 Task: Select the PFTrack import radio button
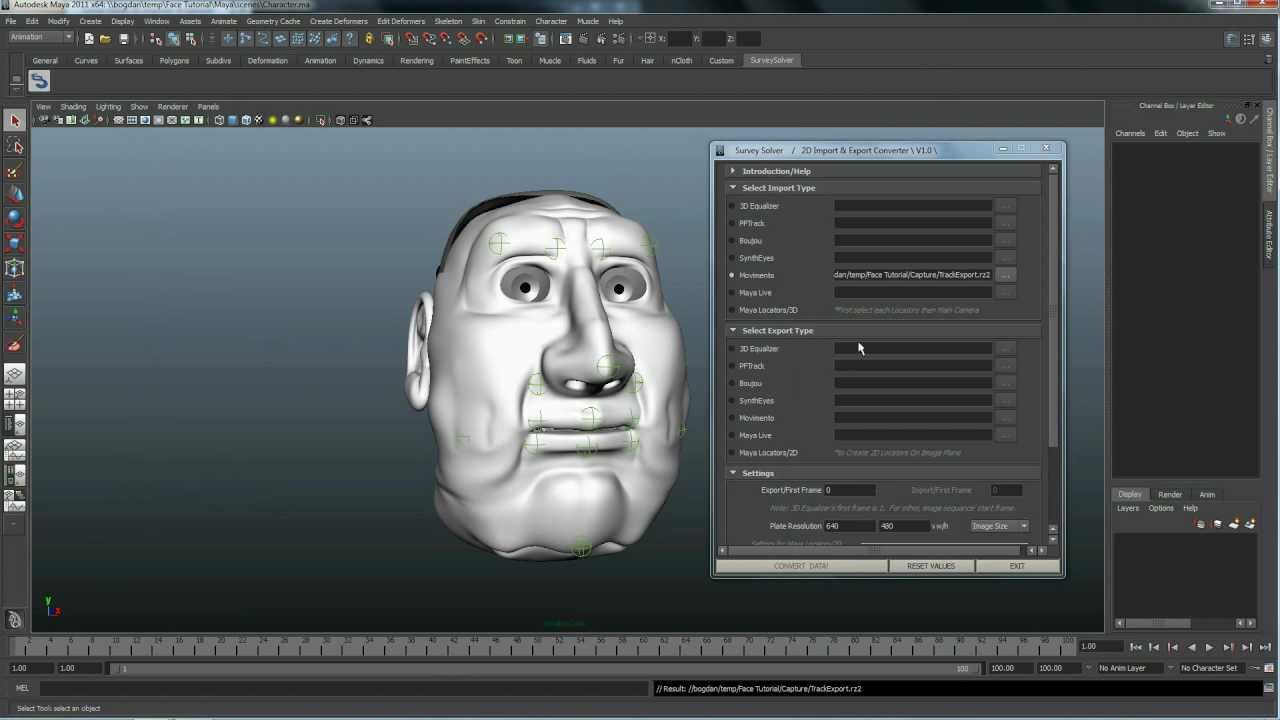732,223
